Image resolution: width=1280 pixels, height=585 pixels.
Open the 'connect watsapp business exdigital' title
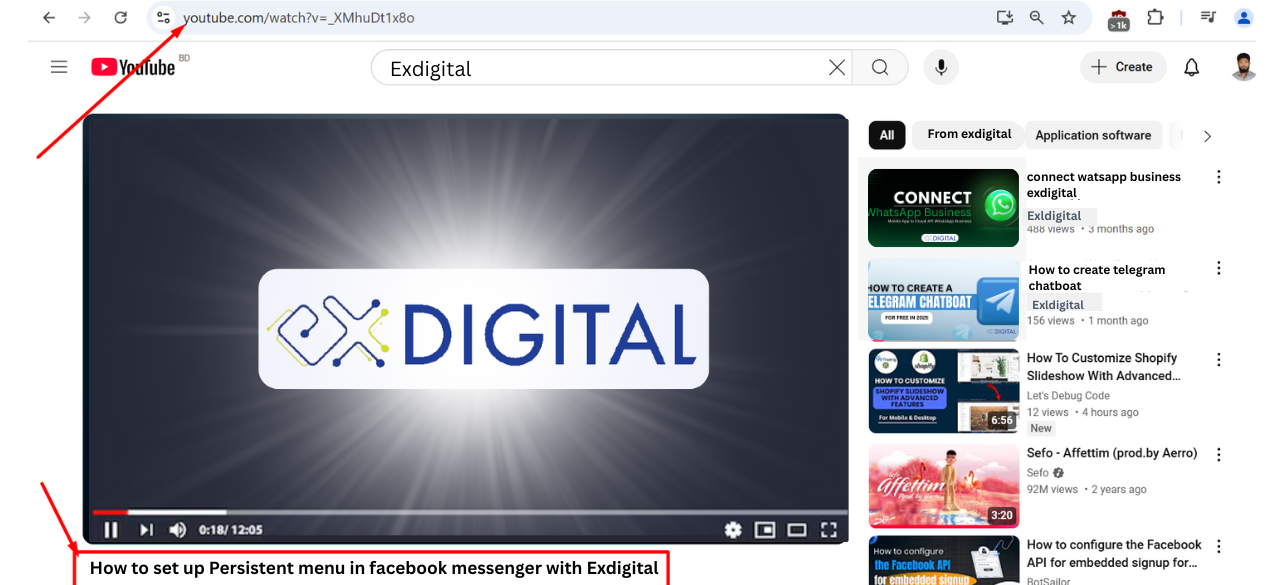1104,185
